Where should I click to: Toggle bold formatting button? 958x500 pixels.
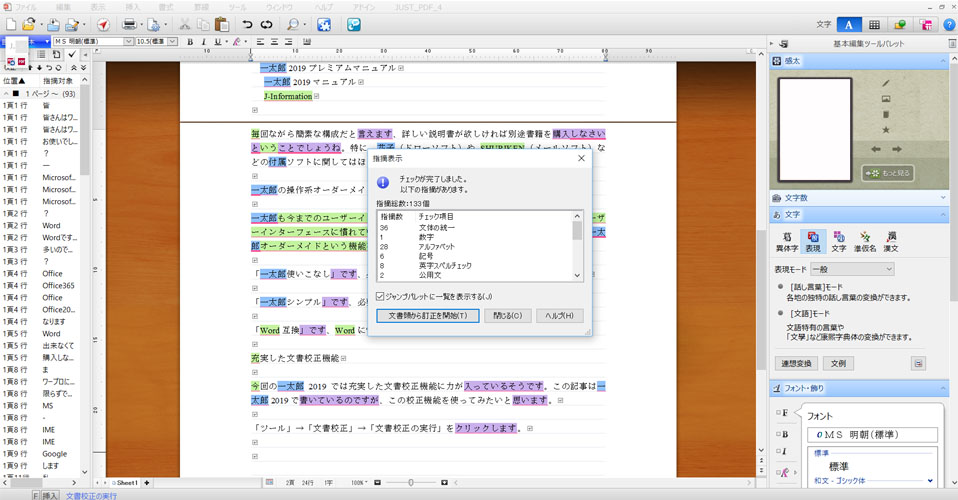(189, 42)
